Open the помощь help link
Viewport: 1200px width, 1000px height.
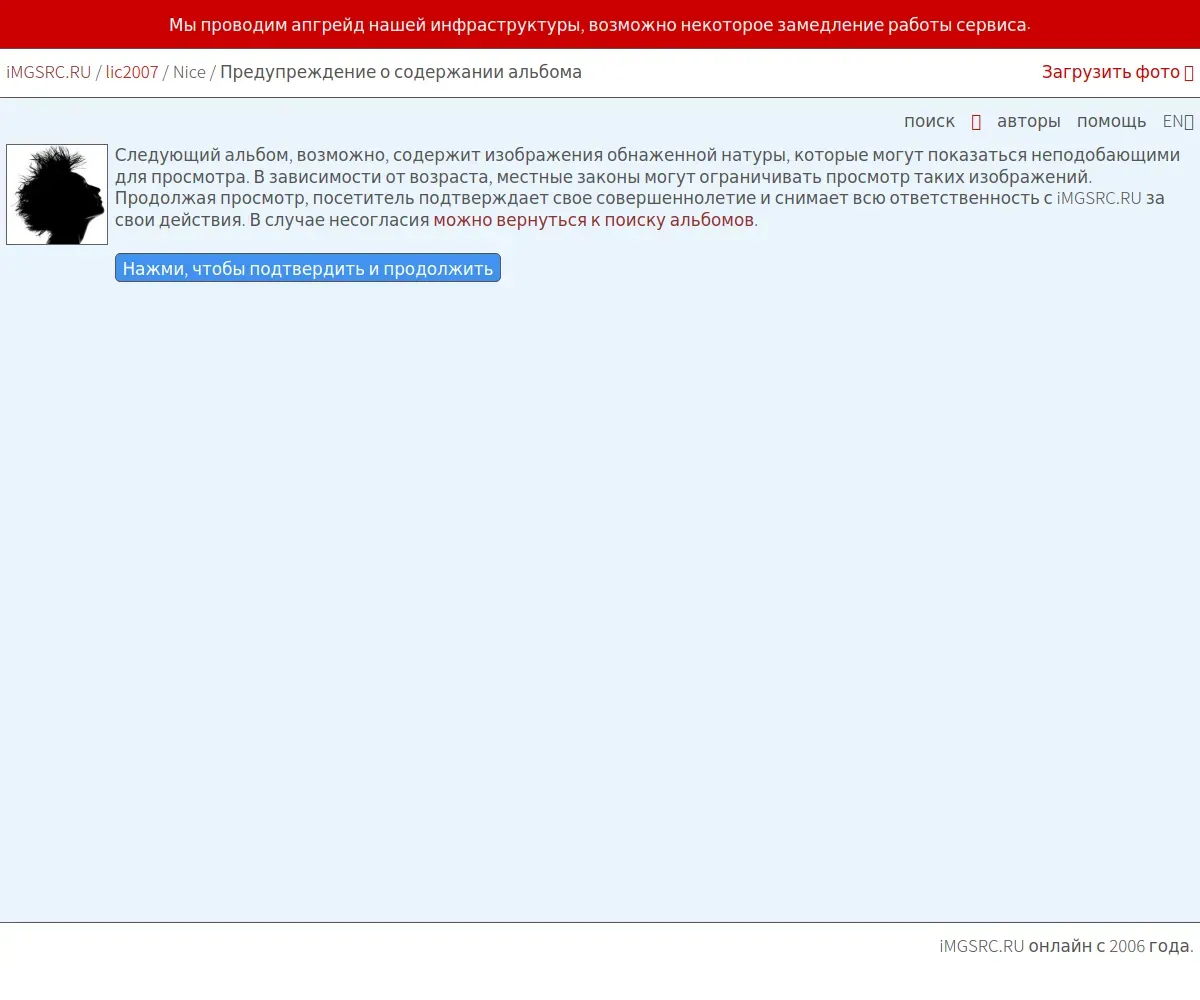tap(1111, 121)
